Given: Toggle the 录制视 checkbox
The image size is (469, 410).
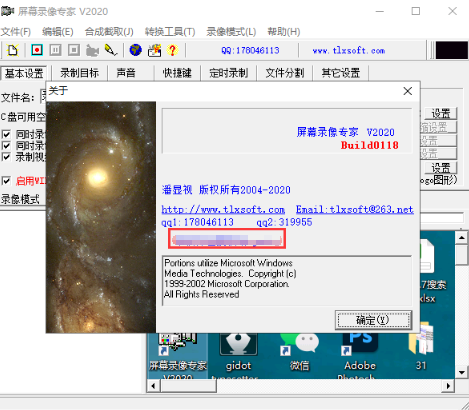Looking at the screenshot, I should pyautogui.click(x=6, y=156).
